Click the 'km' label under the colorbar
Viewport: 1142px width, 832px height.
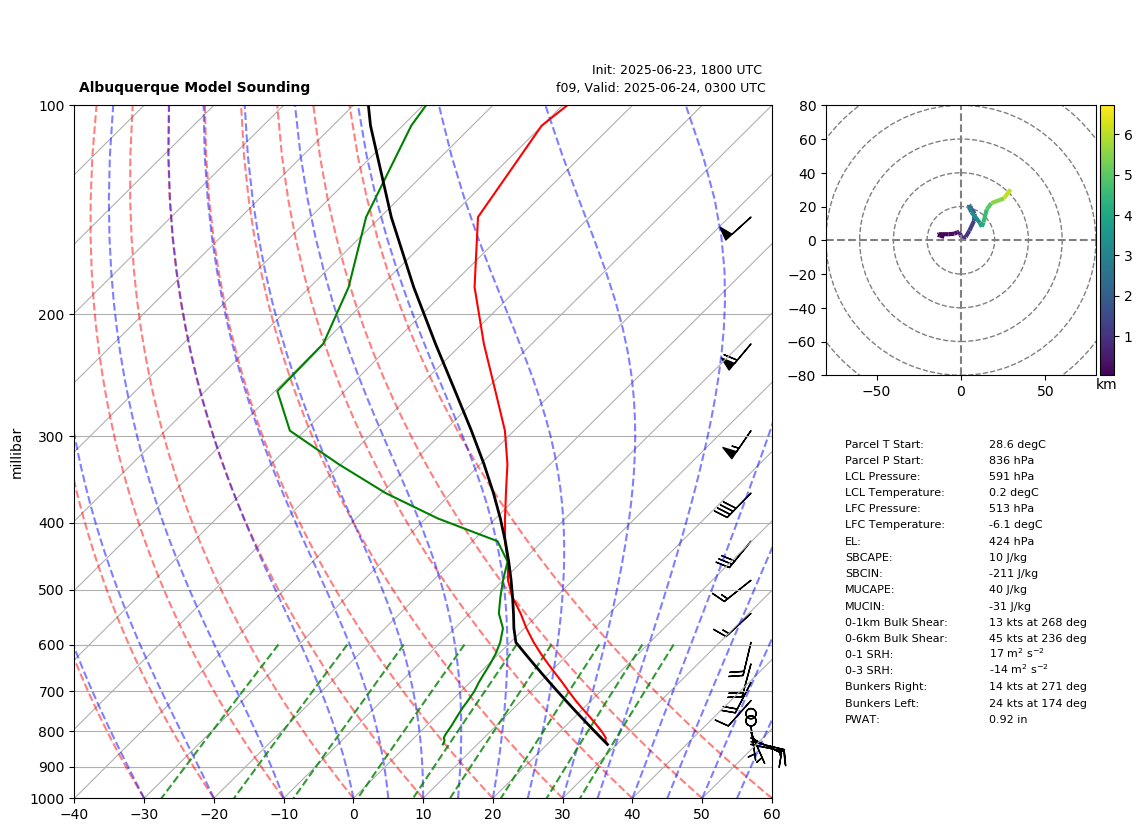coord(1106,384)
